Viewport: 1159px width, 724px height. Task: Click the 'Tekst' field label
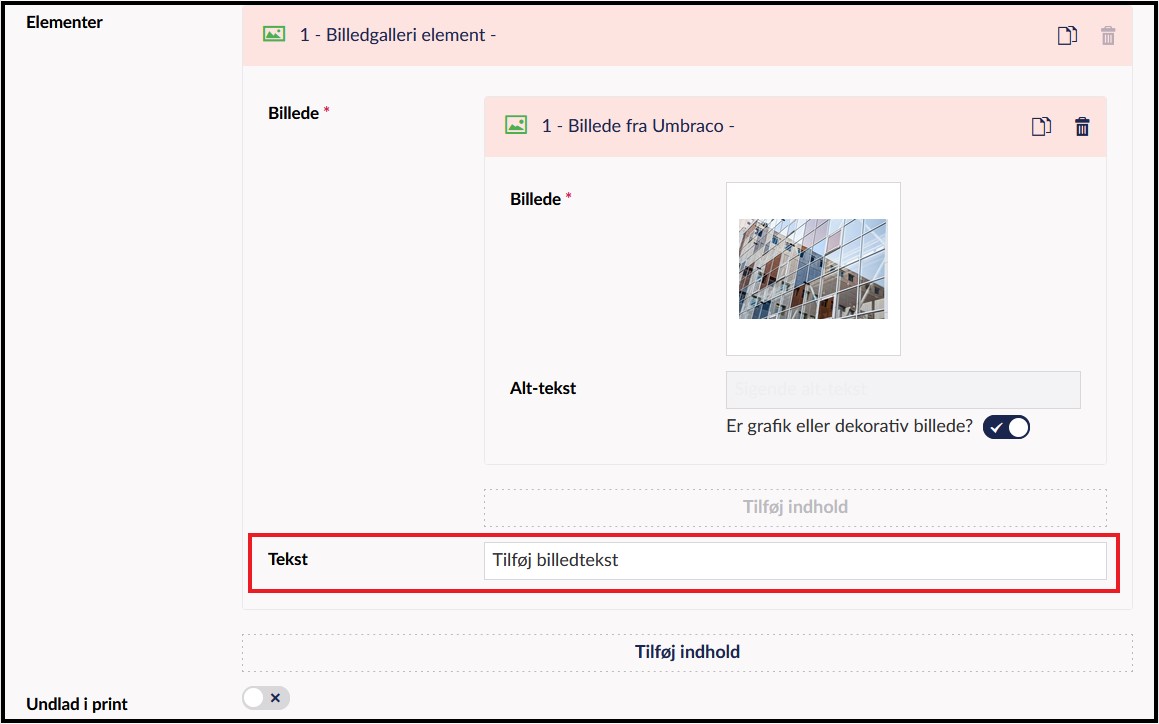pyautogui.click(x=288, y=559)
